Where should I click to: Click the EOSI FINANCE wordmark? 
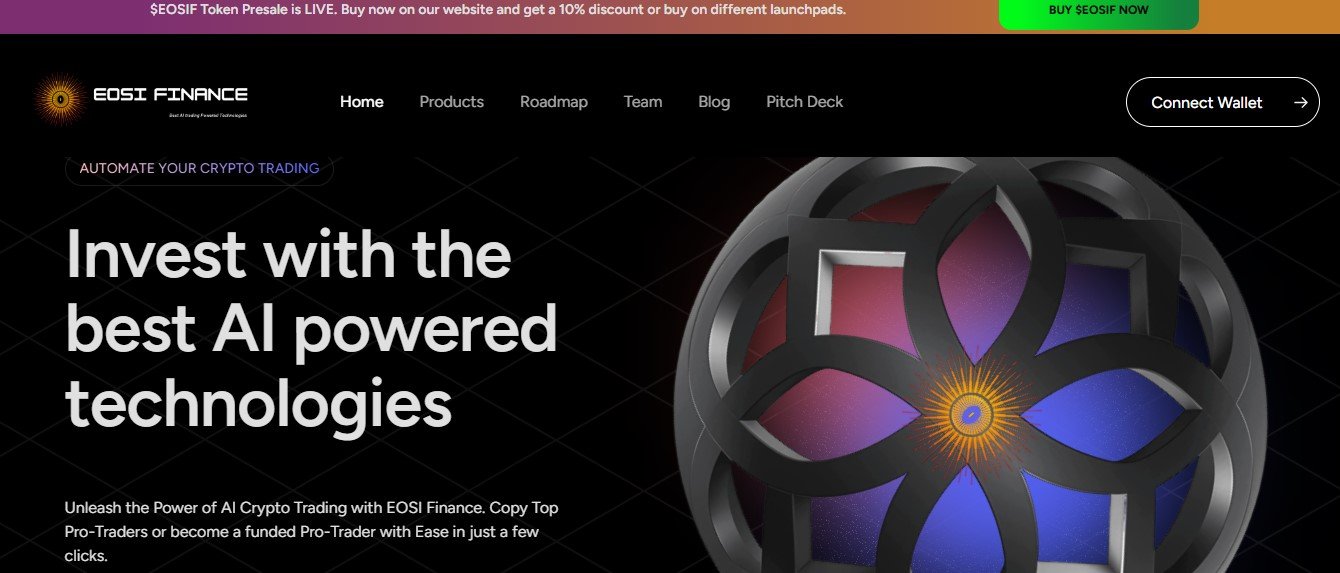click(x=170, y=95)
